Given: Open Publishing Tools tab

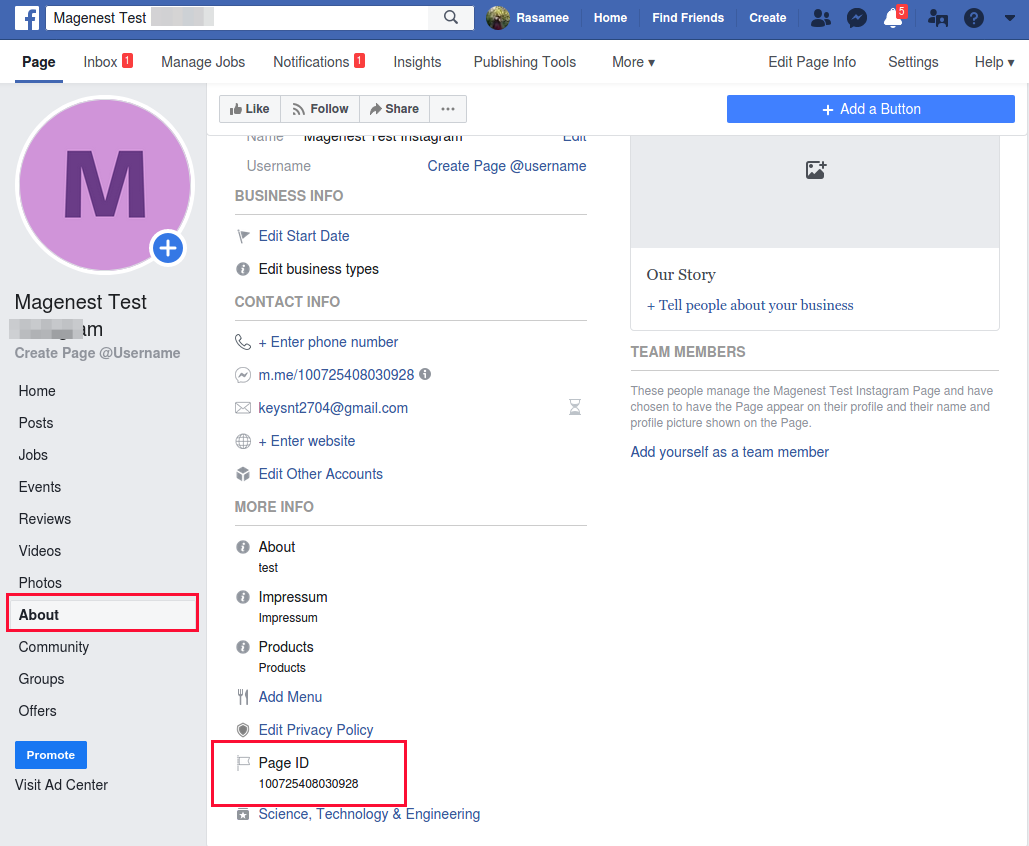Looking at the screenshot, I should (x=524, y=62).
